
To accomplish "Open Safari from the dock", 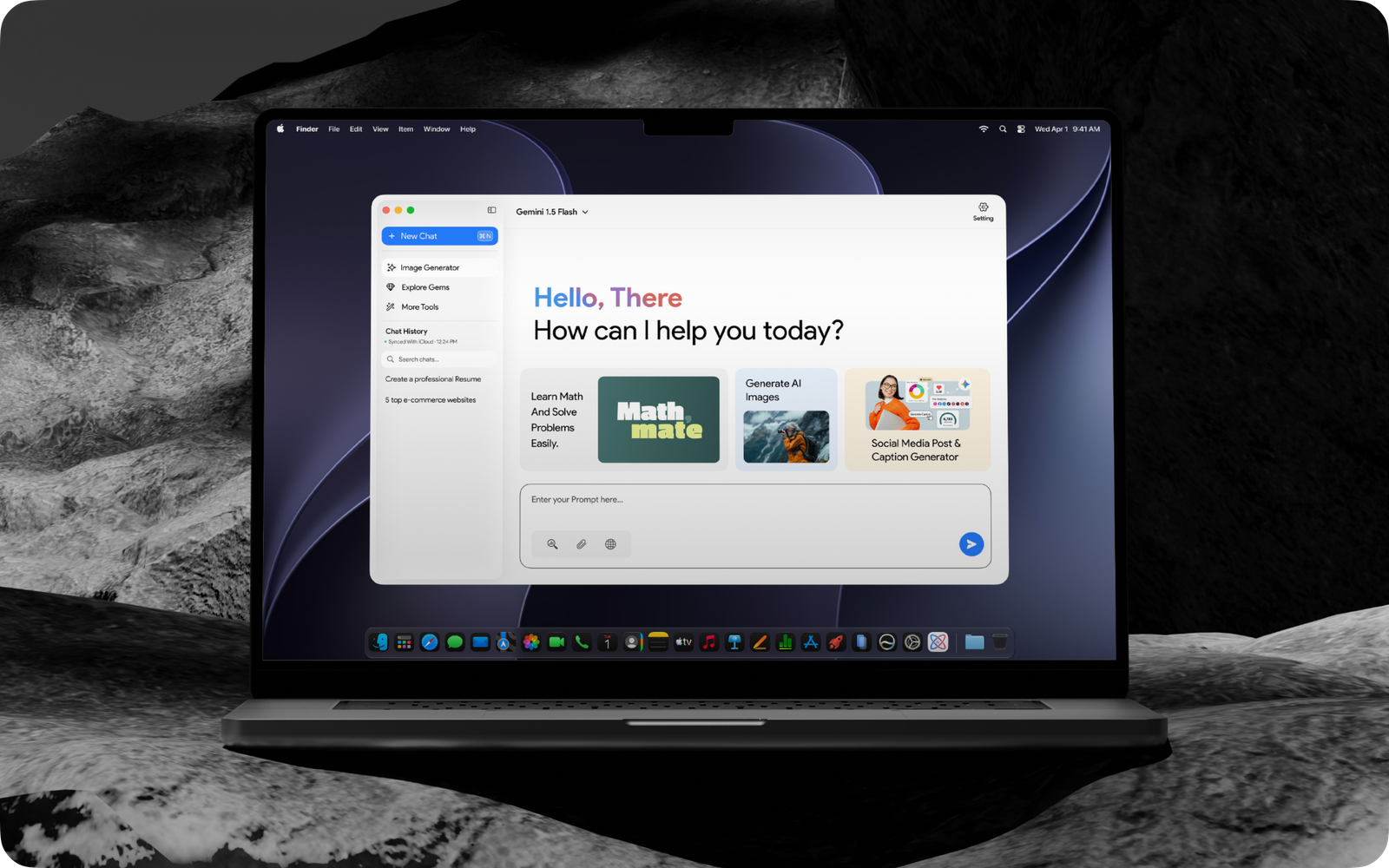I will coord(430,642).
